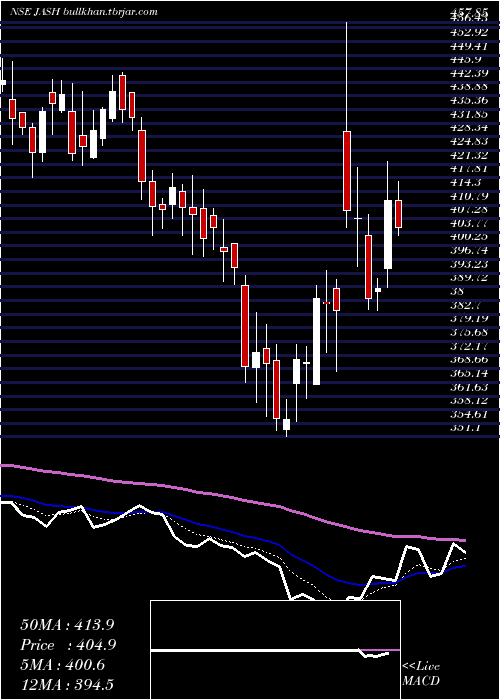Click inside the MACD inset chart box

[x=275, y=650]
